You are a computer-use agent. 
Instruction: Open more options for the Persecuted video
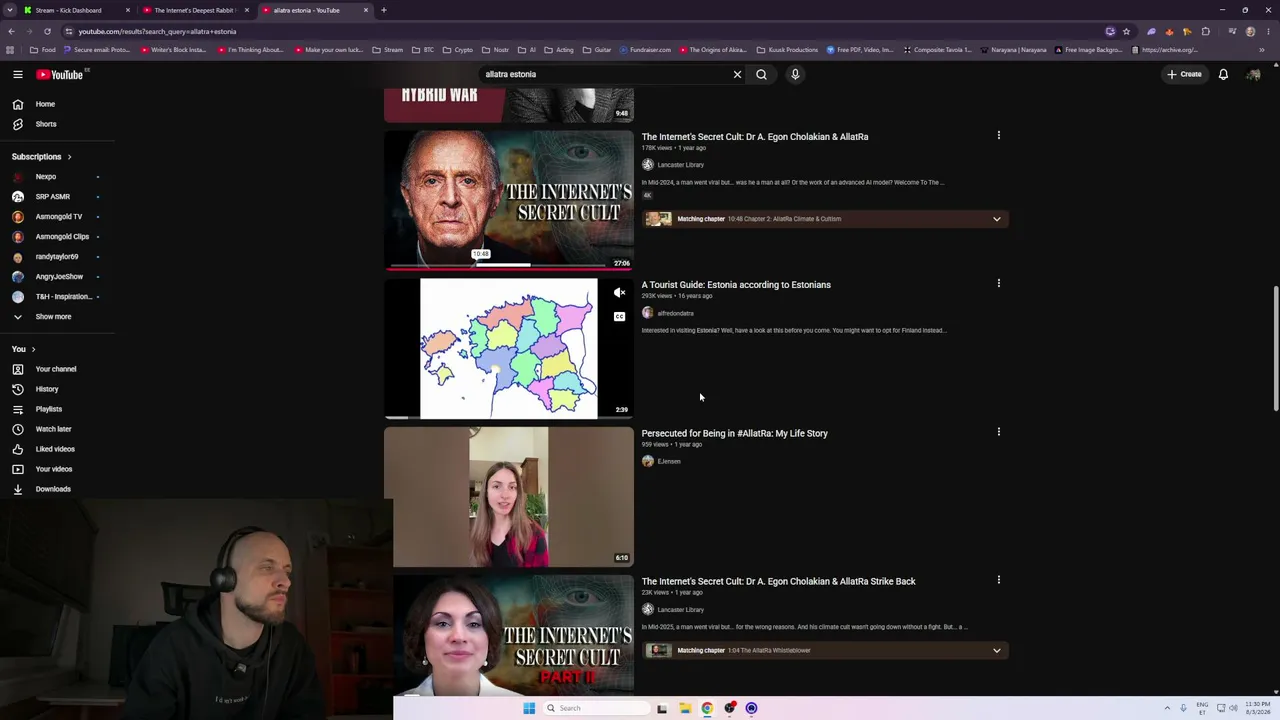(x=998, y=432)
